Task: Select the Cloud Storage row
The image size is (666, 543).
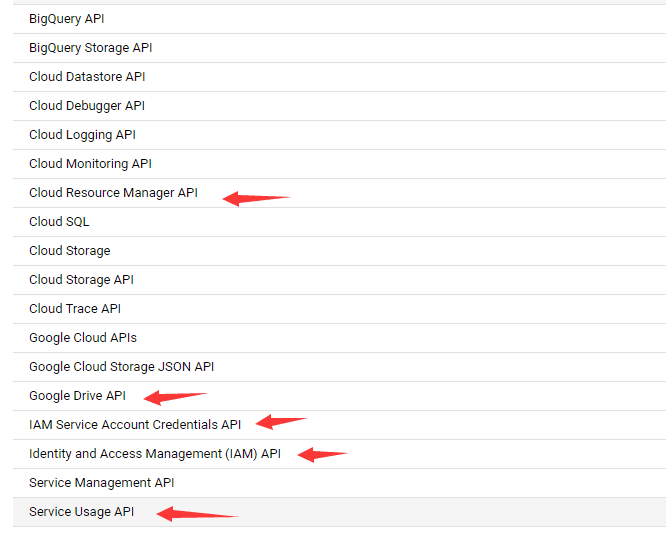Action: pyautogui.click(x=69, y=251)
